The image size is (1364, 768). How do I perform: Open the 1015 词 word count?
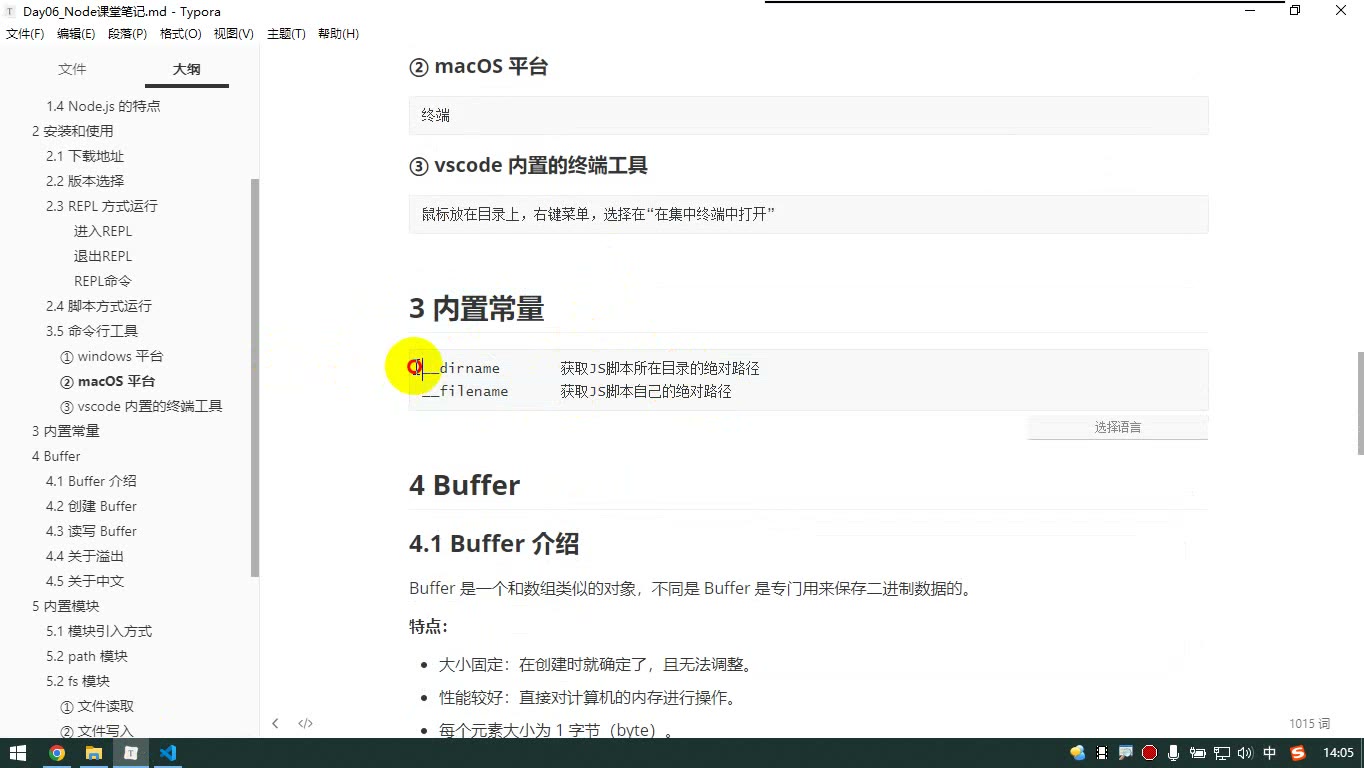point(1309,723)
